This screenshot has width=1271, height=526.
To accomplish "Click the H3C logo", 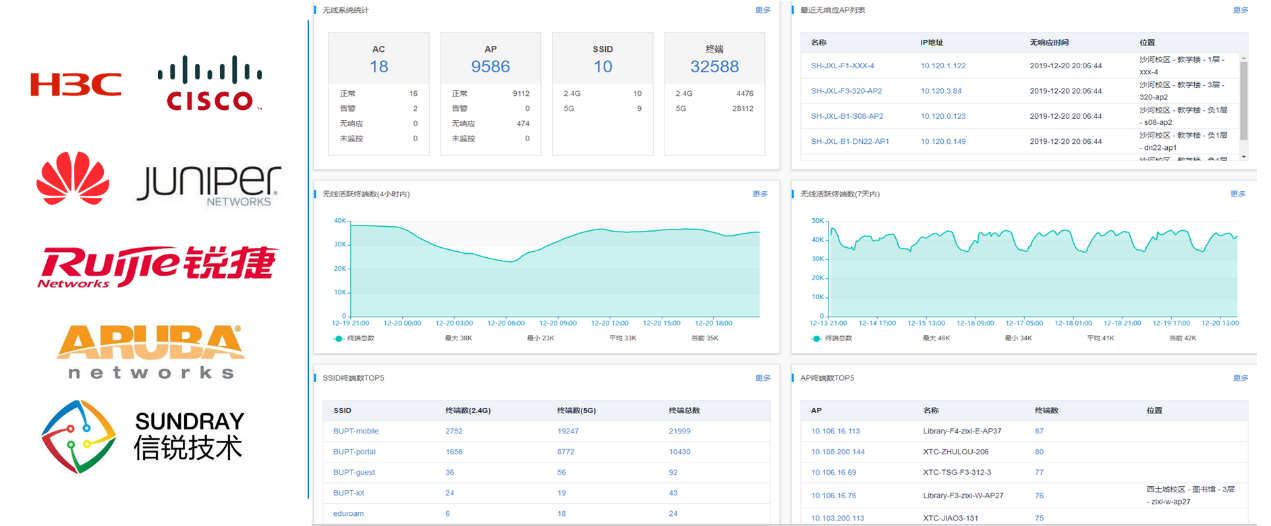I will [x=76, y=84].
